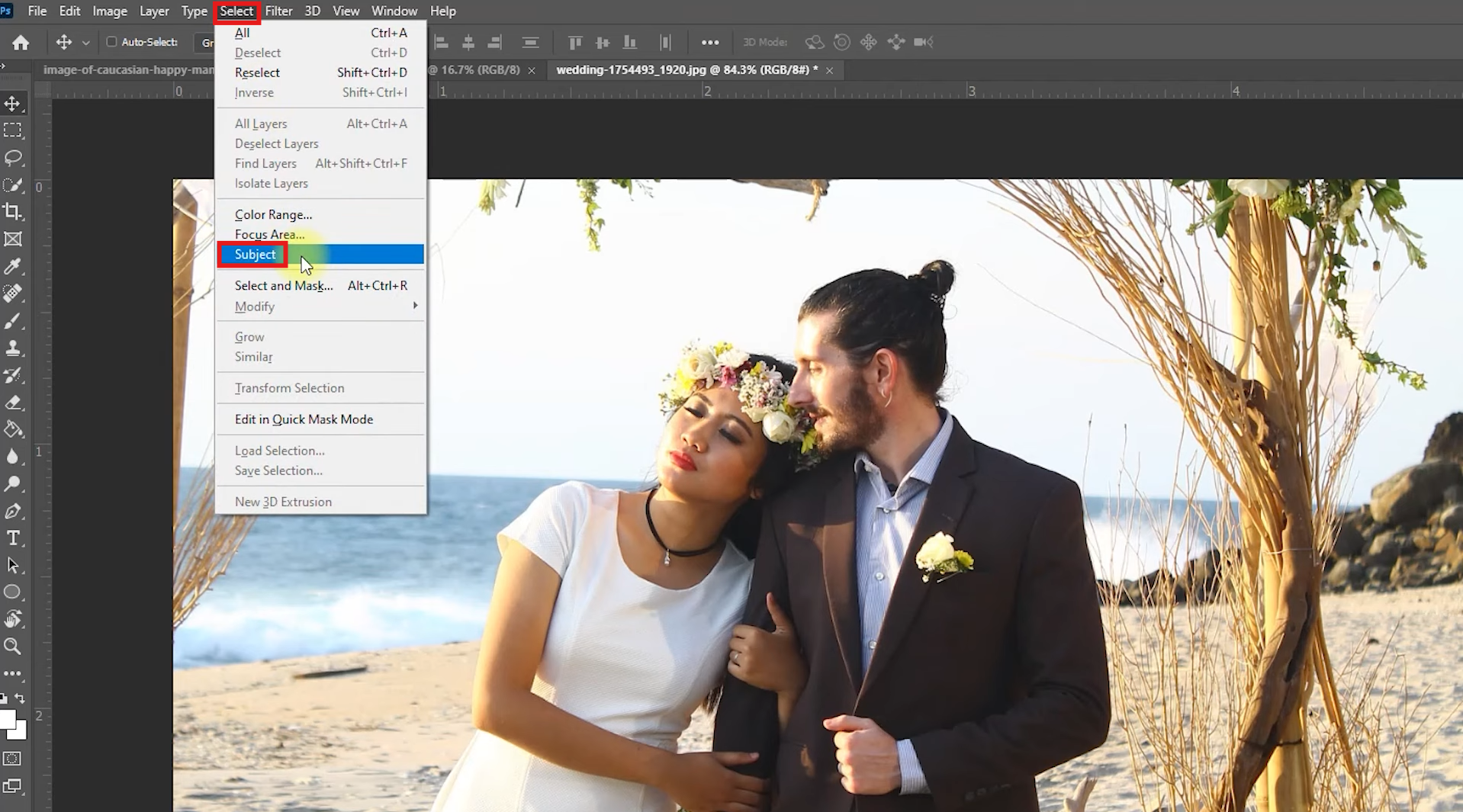The image size is (1463, 812).
Task: Open the three-dots align options menu
Action: coord(710,43)
